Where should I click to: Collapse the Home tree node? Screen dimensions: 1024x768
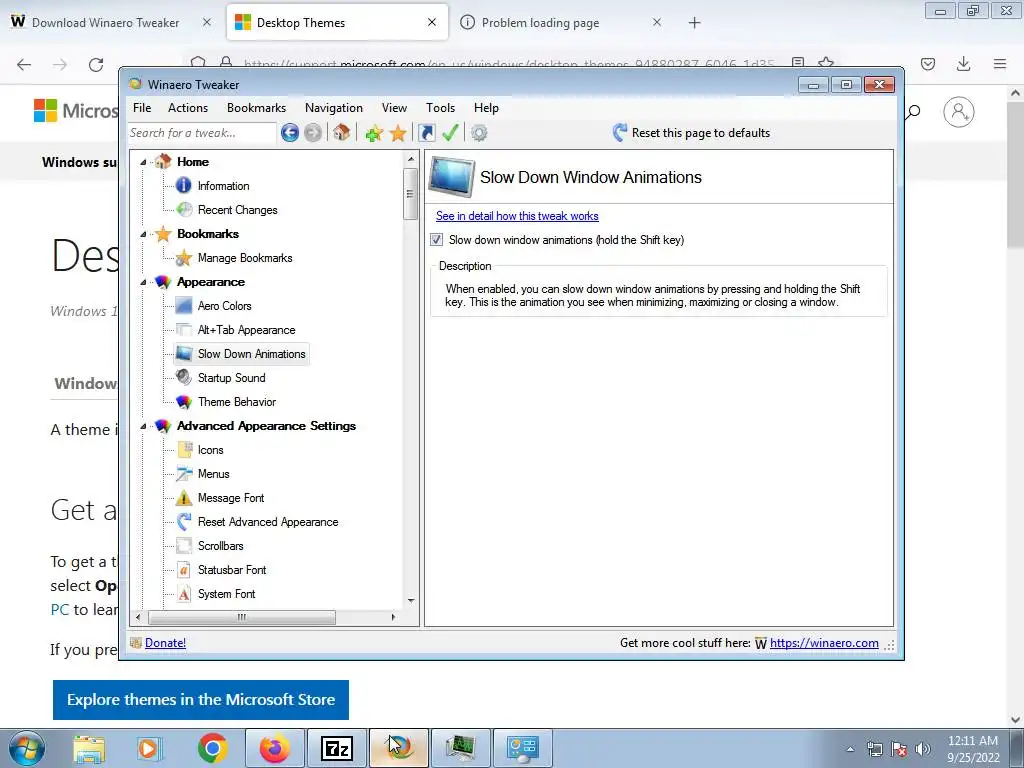tap(143, 162)
